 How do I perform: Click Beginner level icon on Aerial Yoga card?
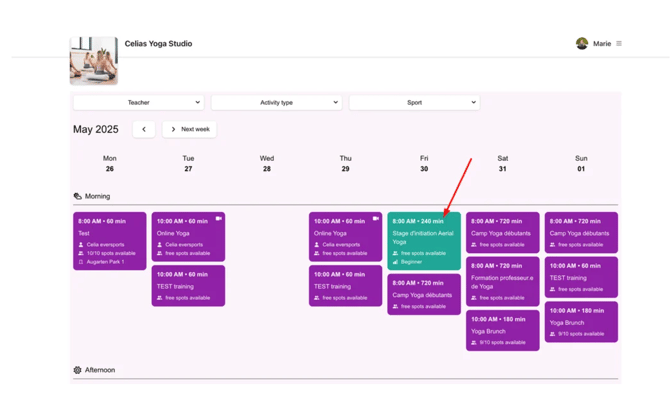point(395,262)
